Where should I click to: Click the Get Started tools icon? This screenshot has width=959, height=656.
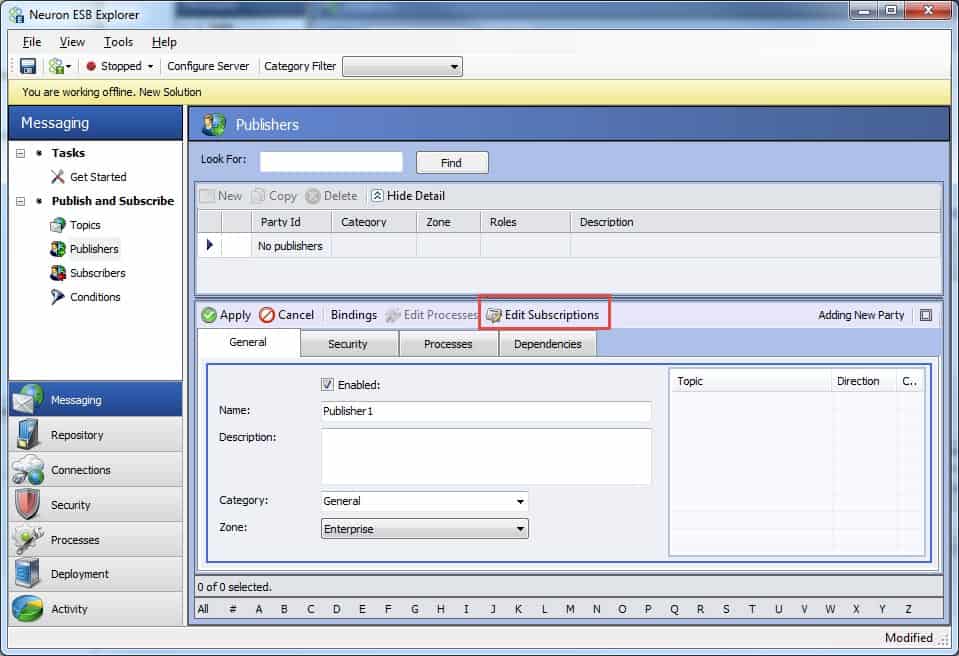pos(57,177)
